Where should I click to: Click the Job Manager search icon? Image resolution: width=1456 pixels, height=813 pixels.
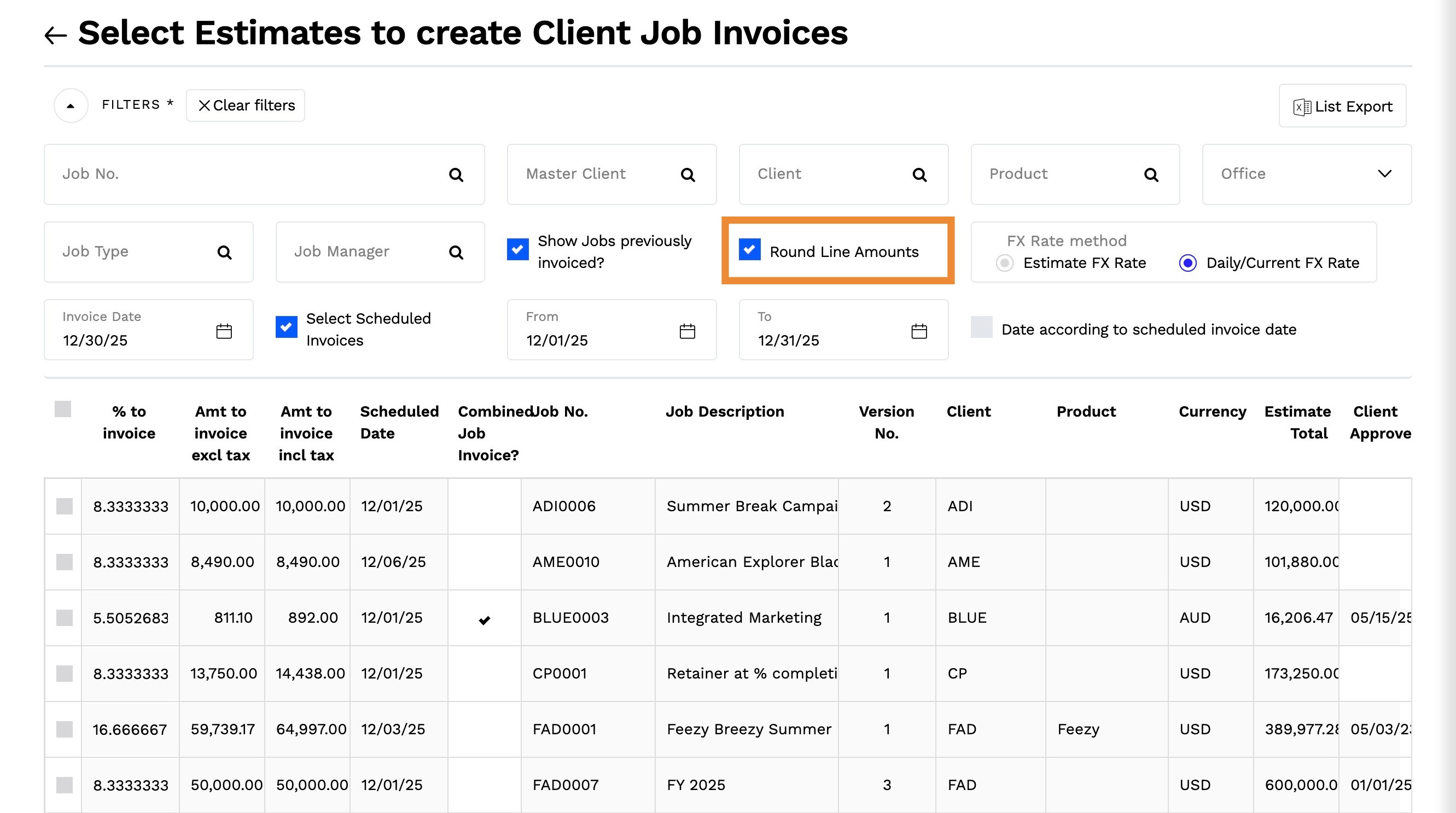[x=456, y=253]
